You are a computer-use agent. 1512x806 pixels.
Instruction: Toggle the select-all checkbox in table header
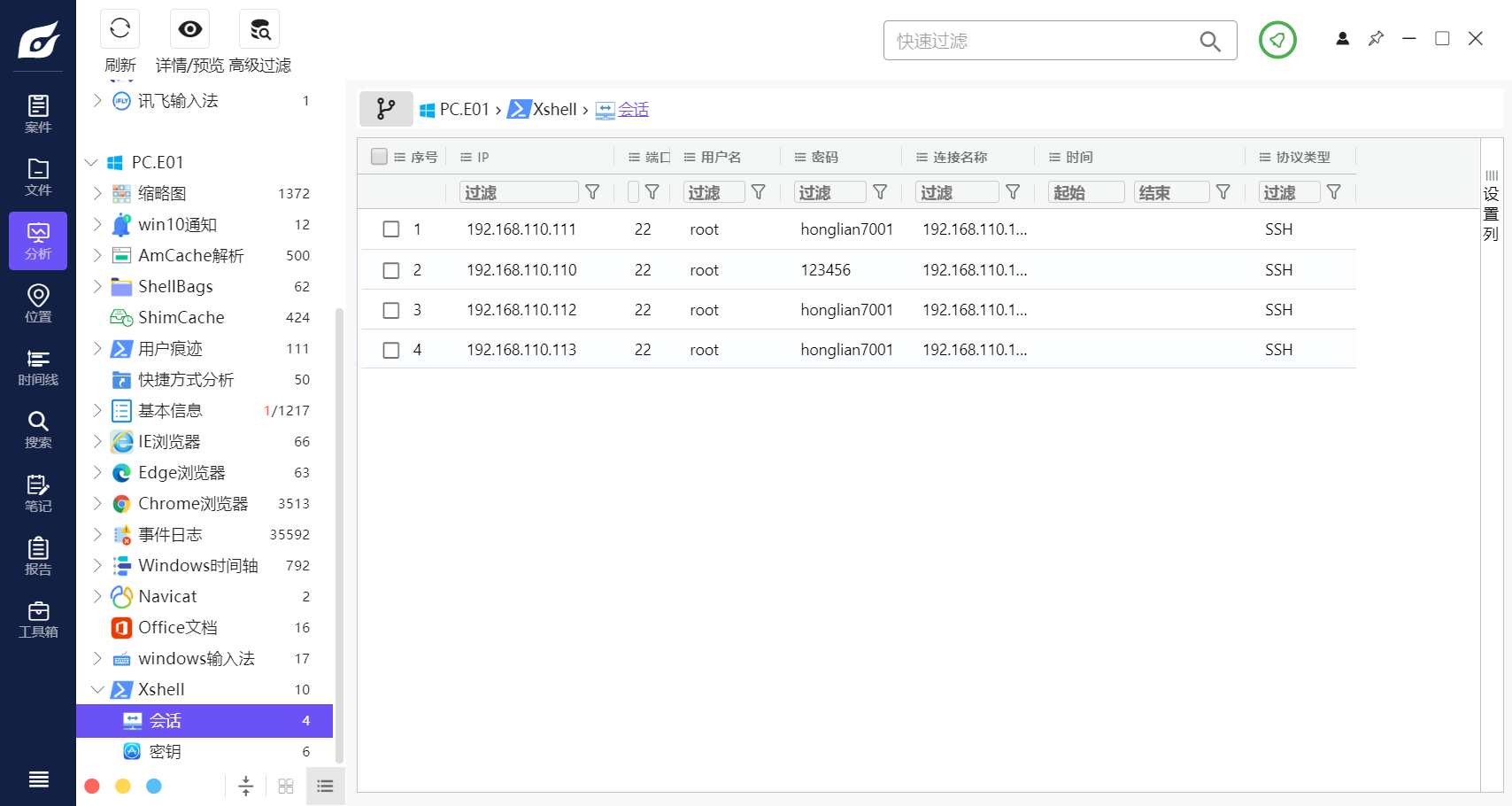379,157
